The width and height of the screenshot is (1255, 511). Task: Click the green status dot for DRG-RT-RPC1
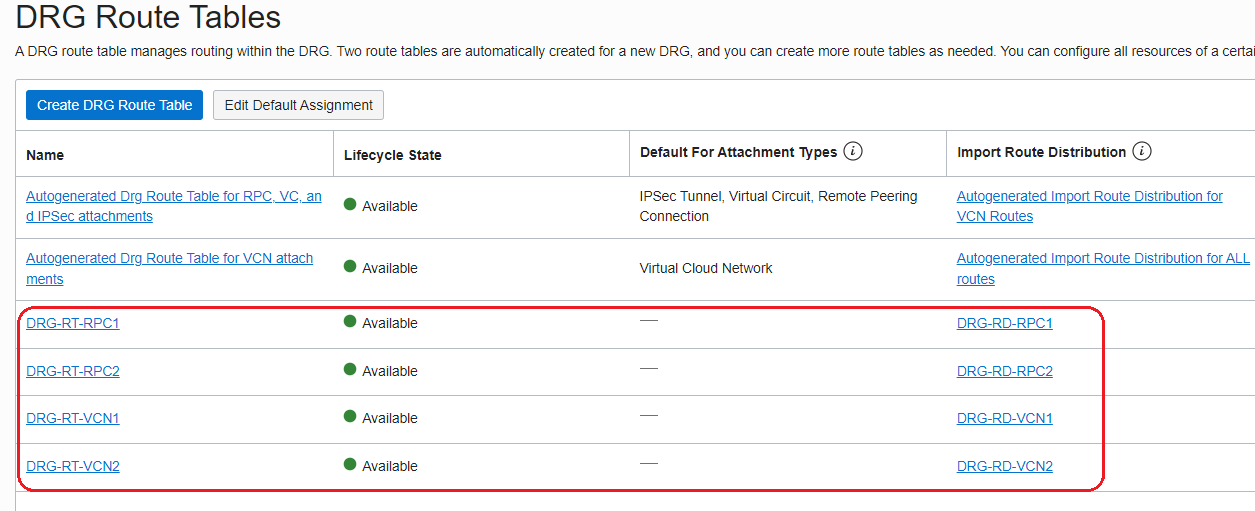tap(350, 322)
